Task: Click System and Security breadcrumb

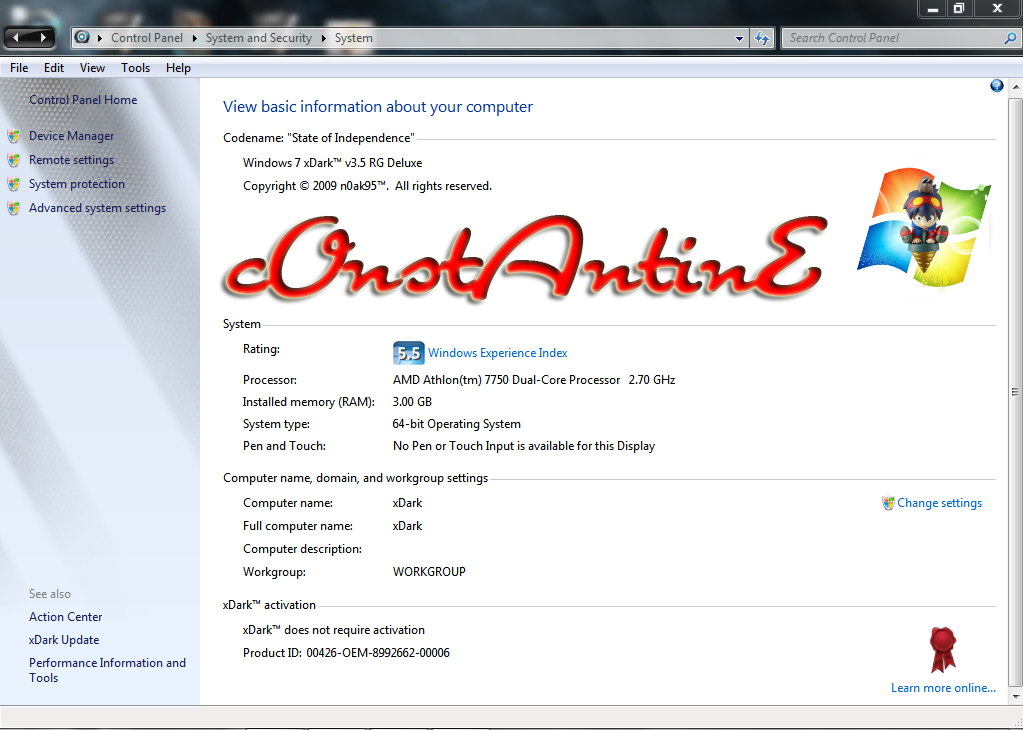Action: [x=258, y=38]
